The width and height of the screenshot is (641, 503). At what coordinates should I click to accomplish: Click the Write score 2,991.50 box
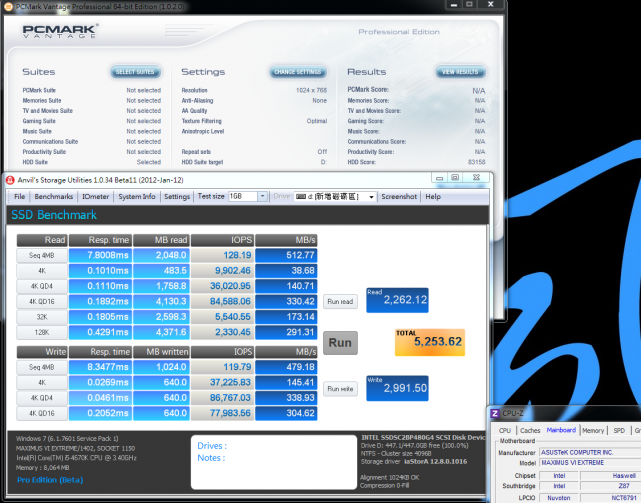(397, 388)
